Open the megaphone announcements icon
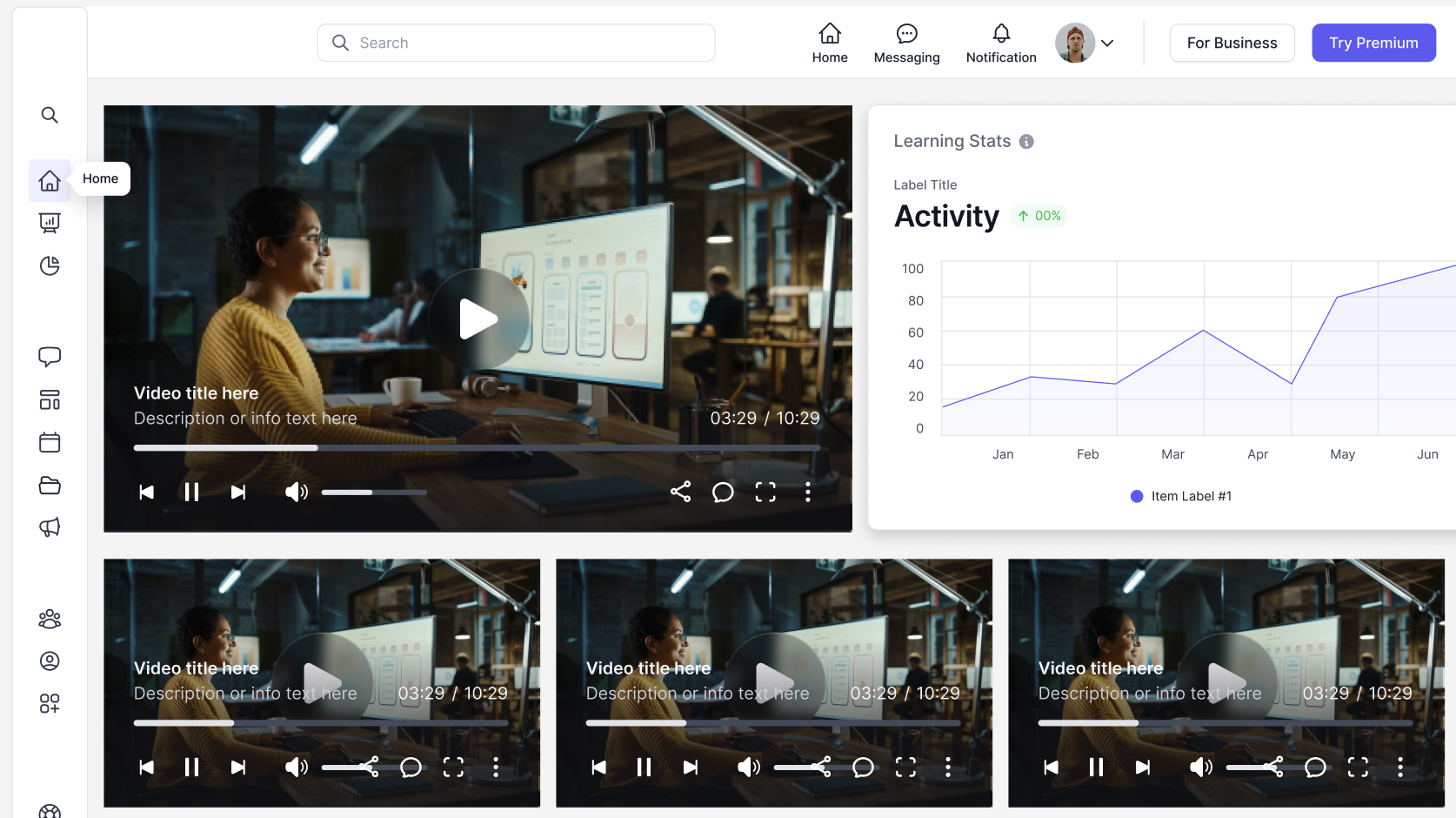 [50, 527]
